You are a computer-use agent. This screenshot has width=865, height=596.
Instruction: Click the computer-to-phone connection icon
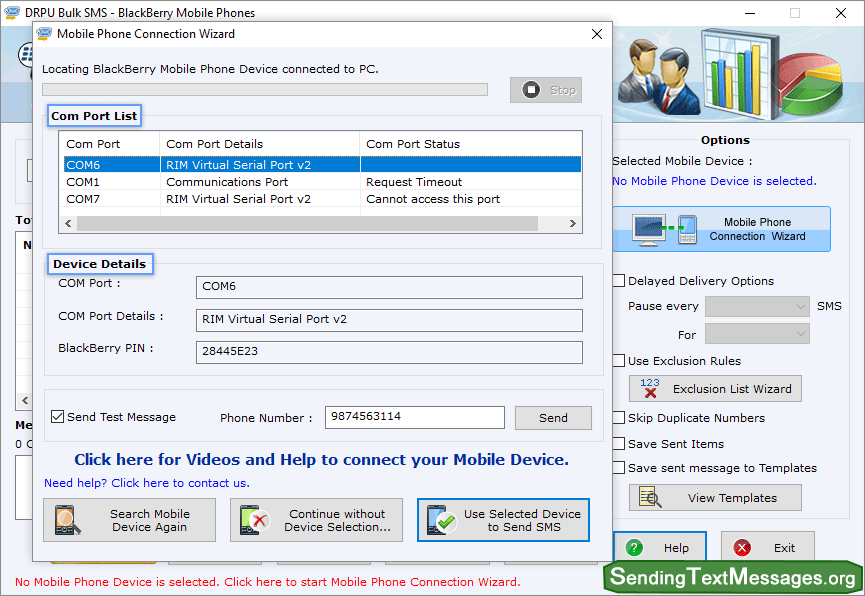click(665, 230)
